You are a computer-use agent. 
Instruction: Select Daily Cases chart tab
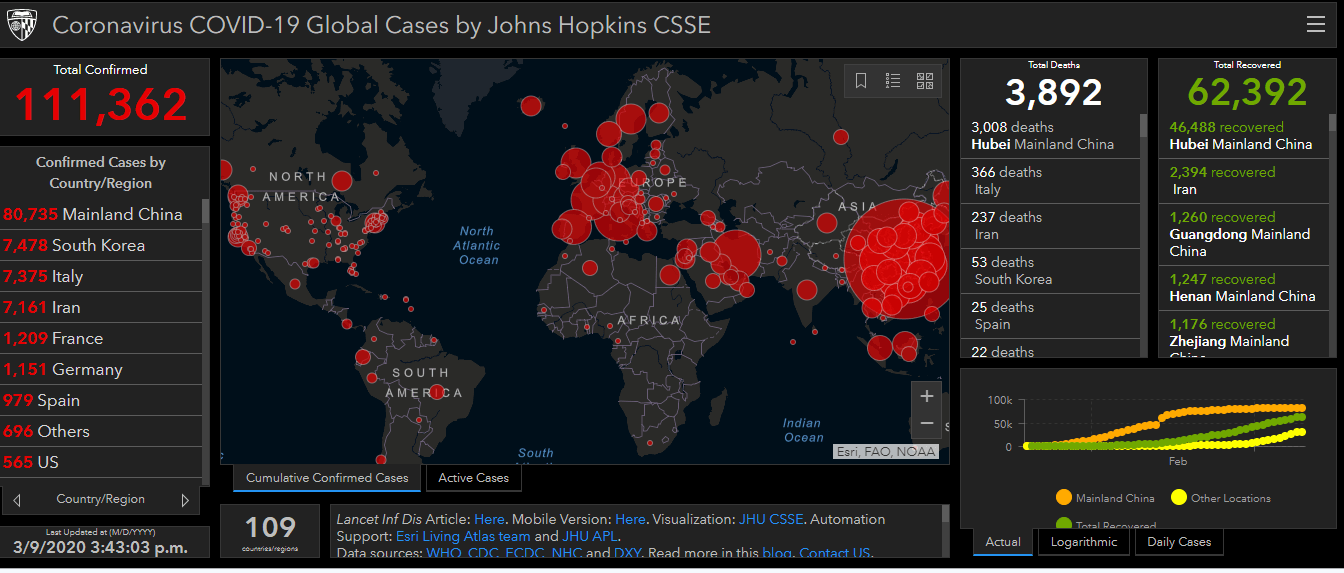[x=1179, y=542]
